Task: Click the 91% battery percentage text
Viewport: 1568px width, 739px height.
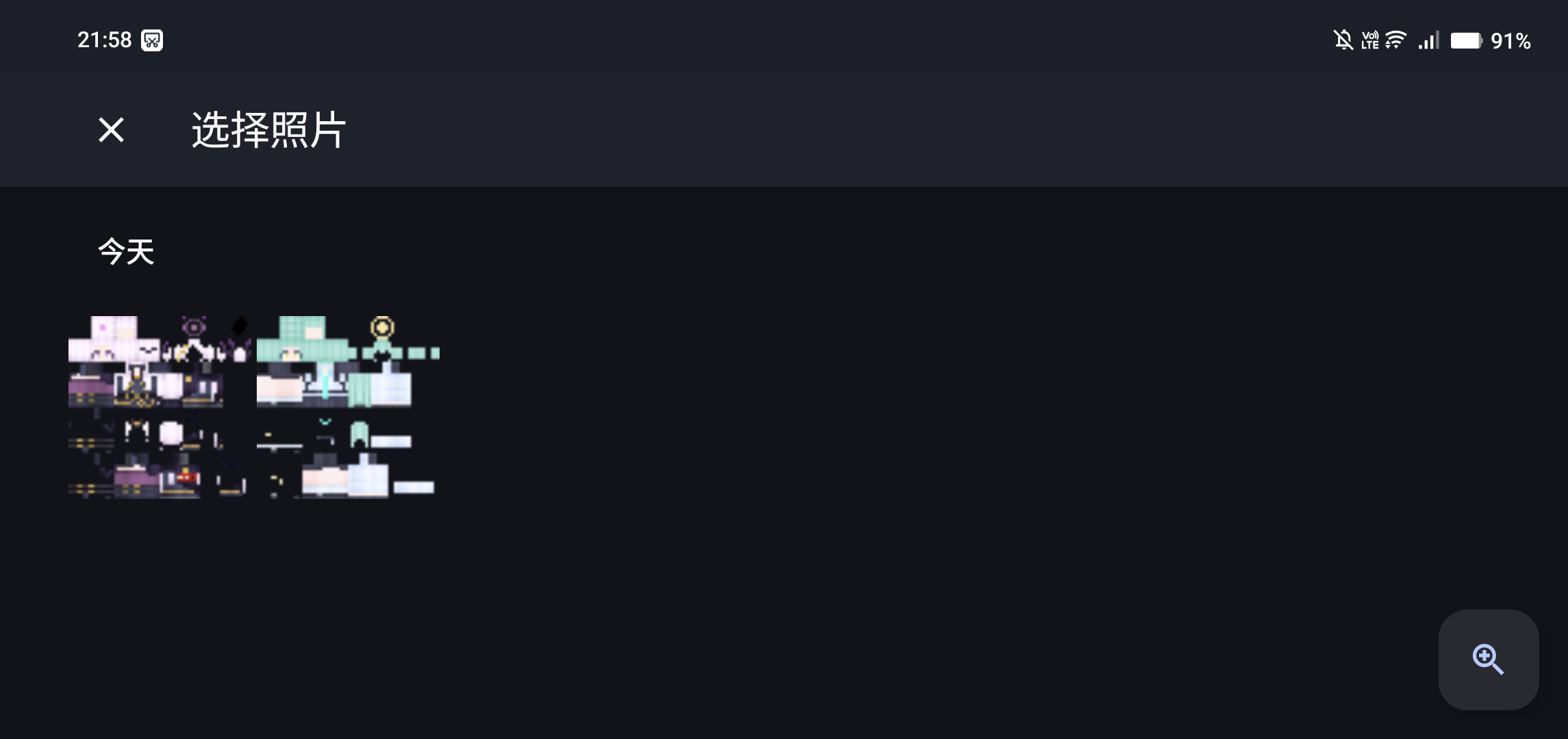Action: point(1510,41)
